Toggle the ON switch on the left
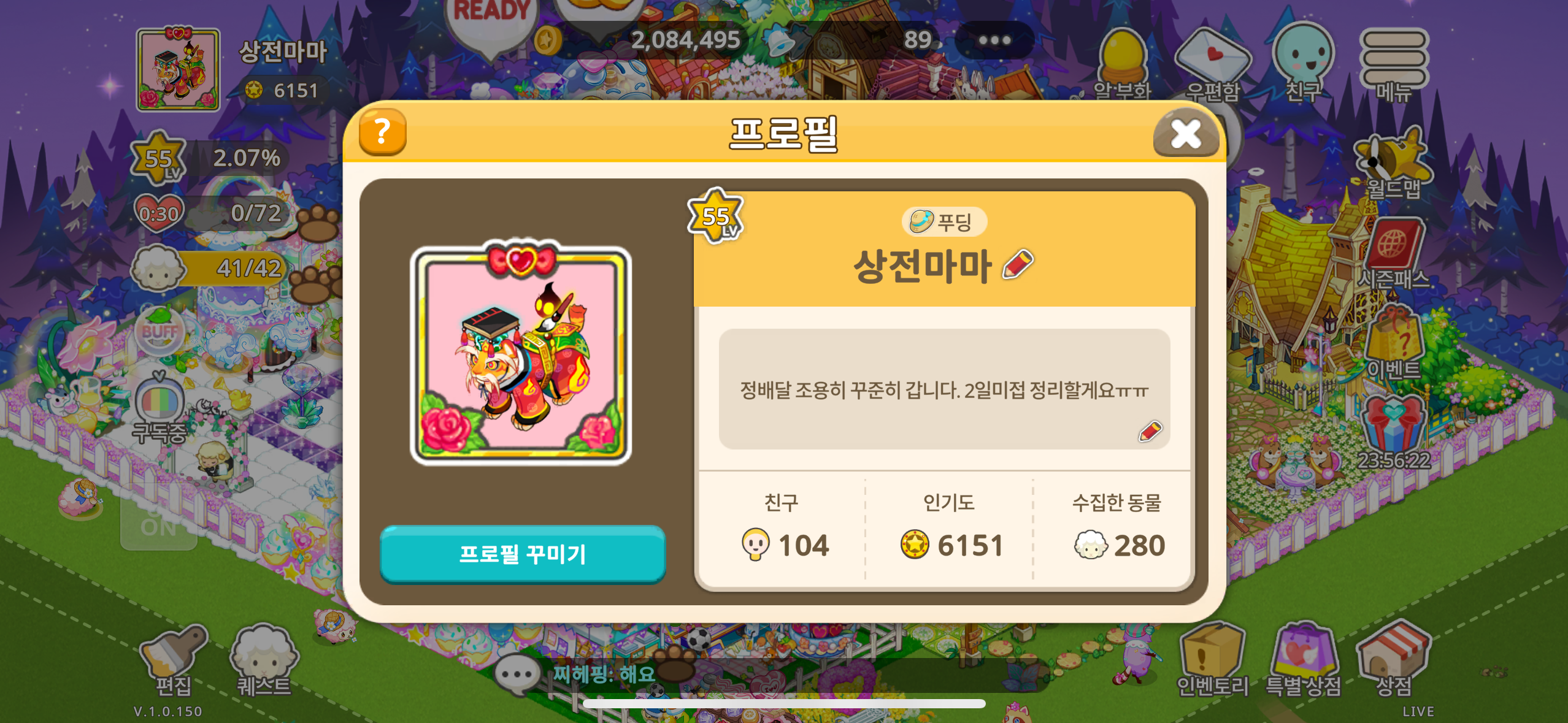The width and height of the screenshot is (1568, 723). click(158, 526)
